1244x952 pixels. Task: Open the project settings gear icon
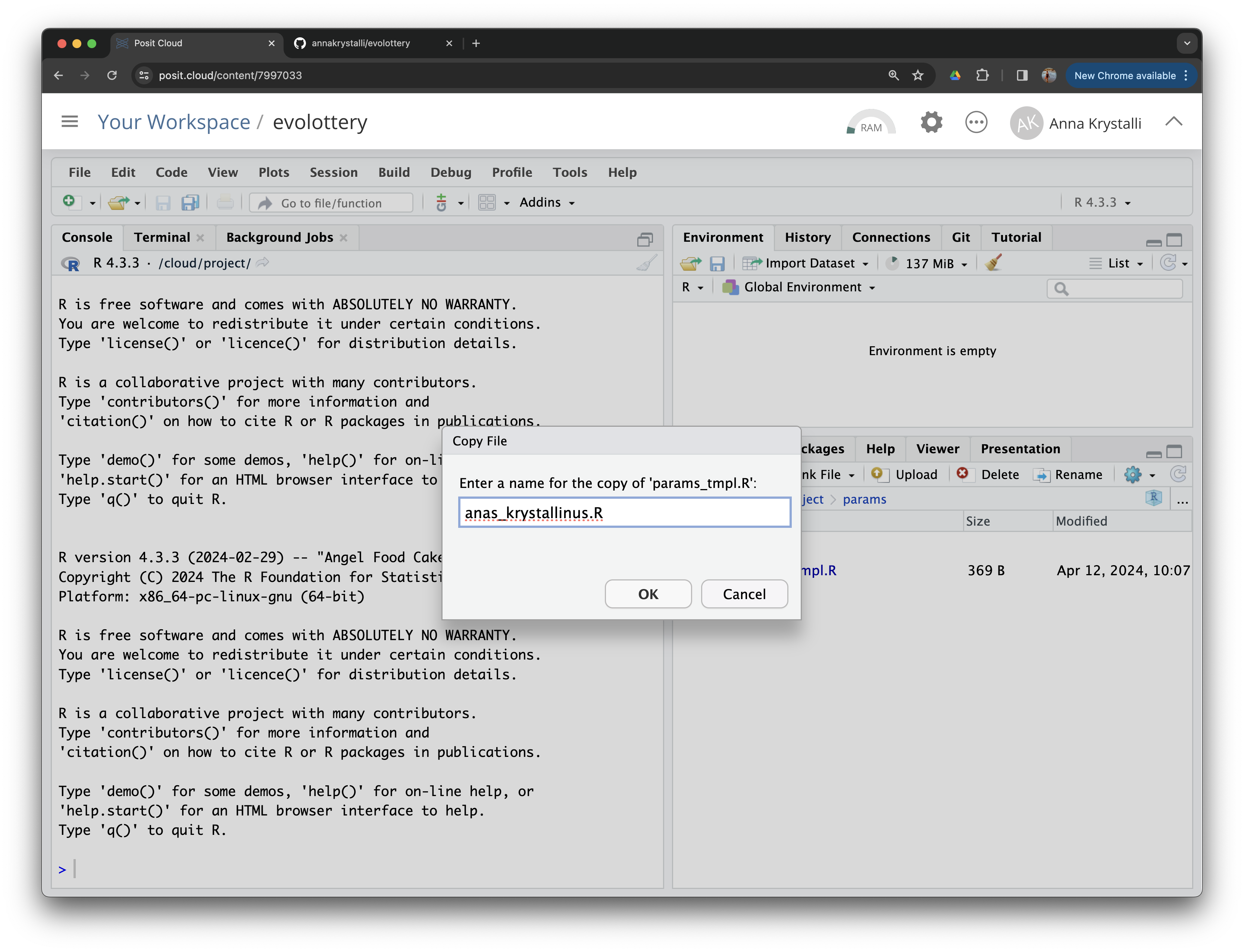pyautogui.click(x=931, y=122)
